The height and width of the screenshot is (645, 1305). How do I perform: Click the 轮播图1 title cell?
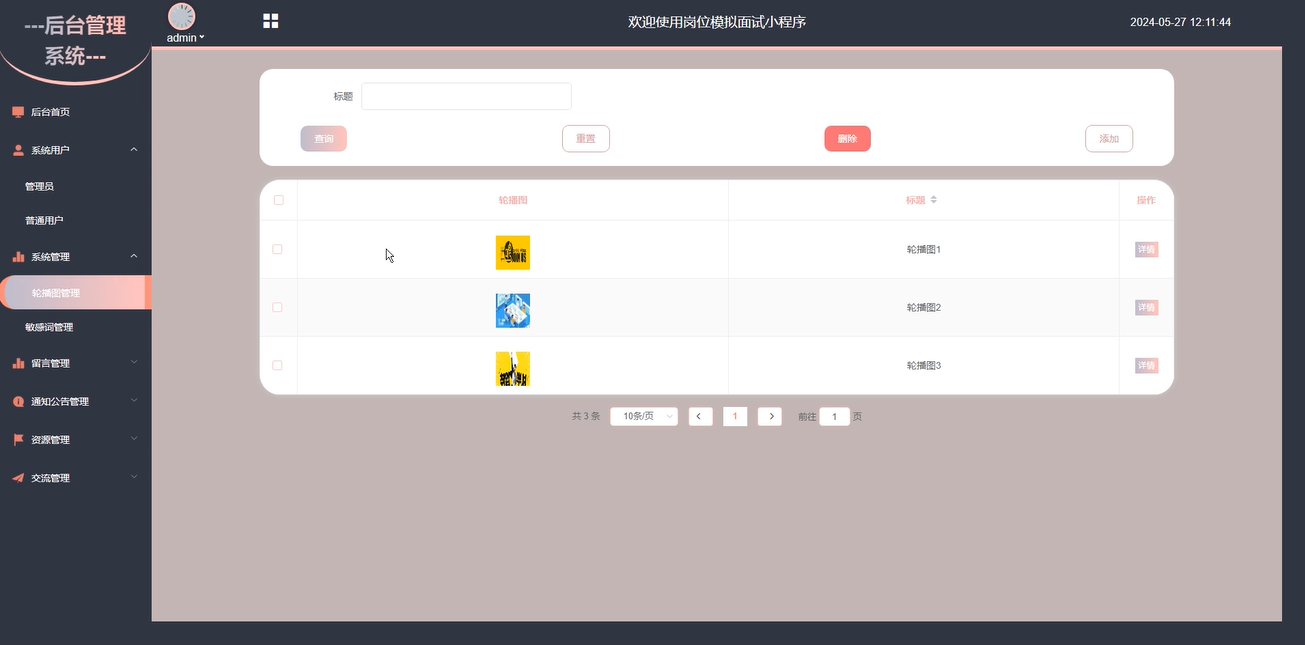point(924,249)
